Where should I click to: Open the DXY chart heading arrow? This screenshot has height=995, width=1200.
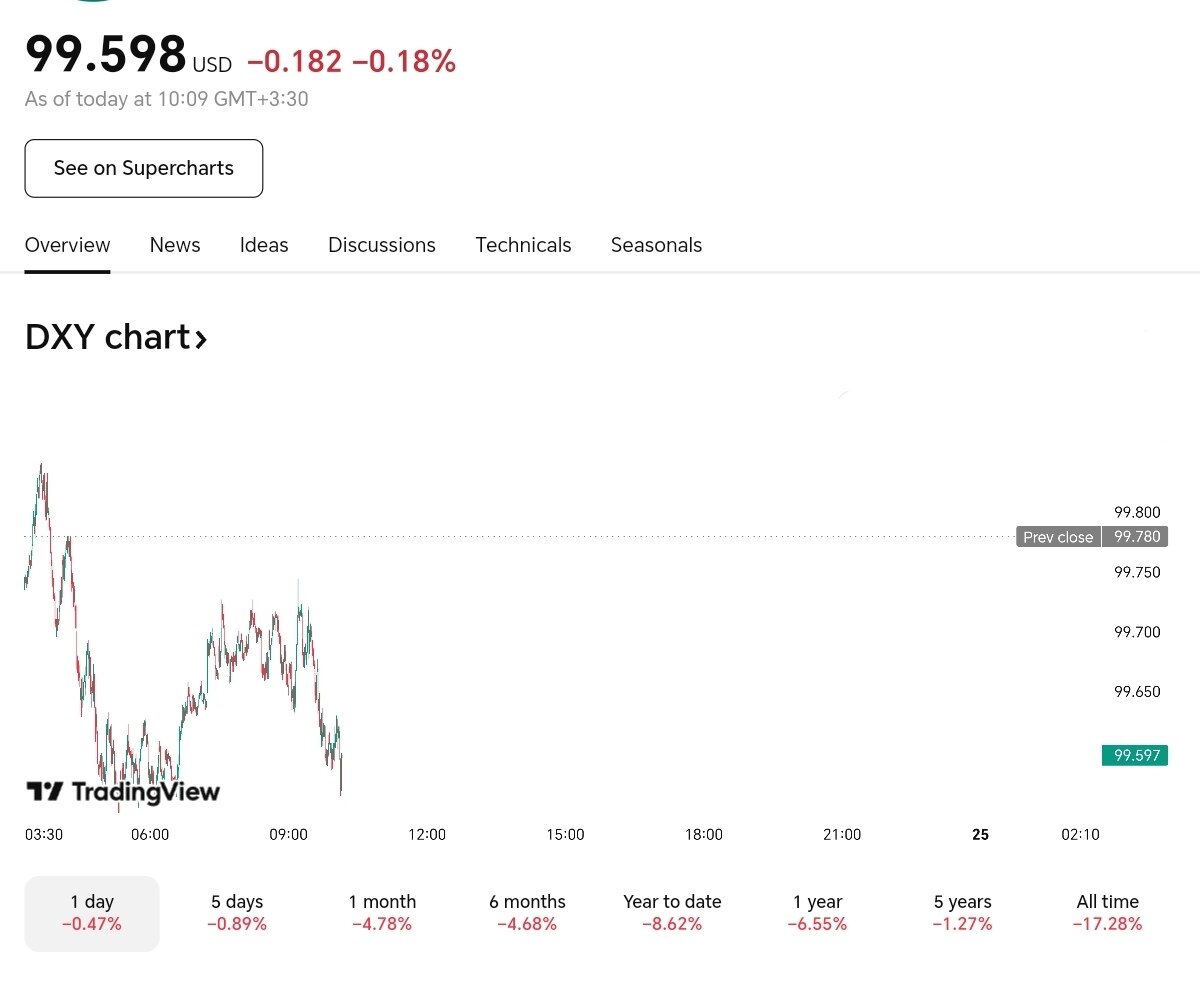click(201, 339)
